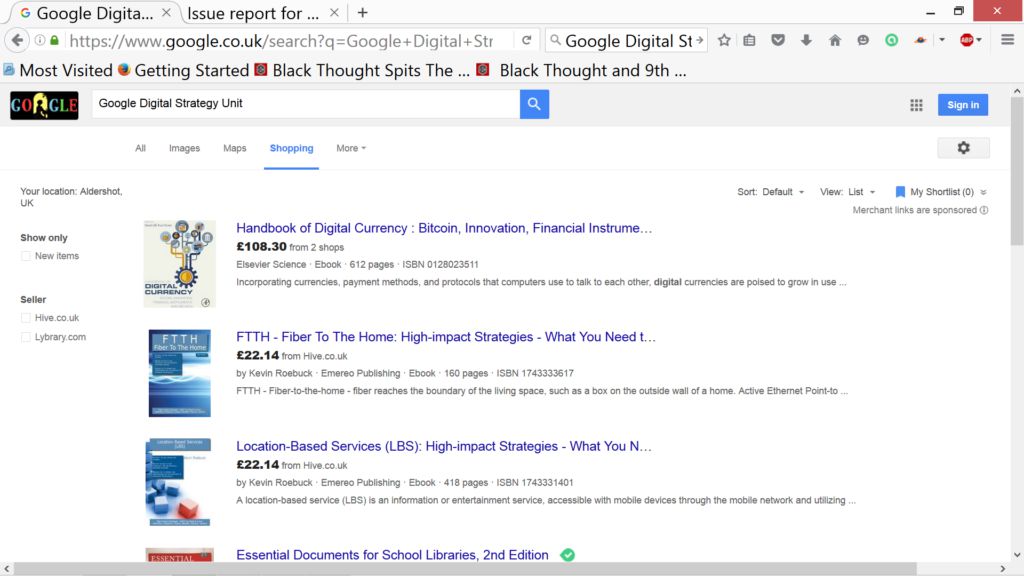Open Getting Started bookmark

pyautogui.click(x=184, y=71)
